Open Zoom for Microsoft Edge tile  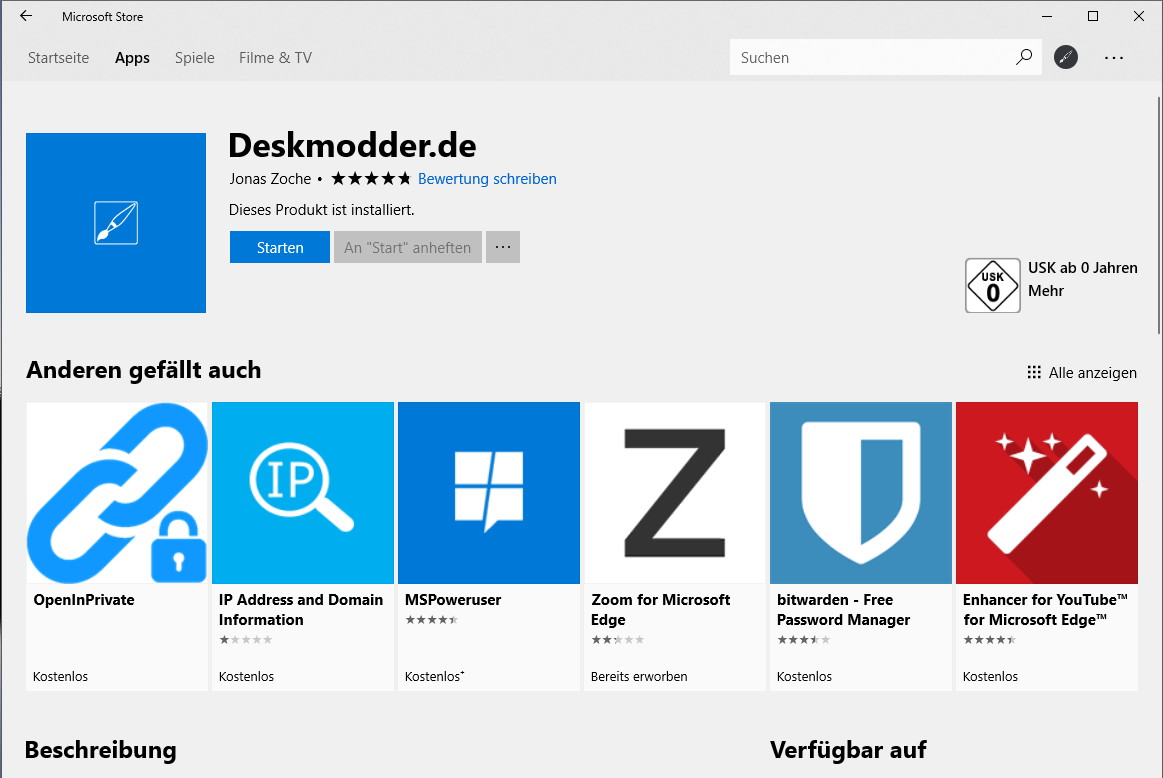tap(675, 547)
